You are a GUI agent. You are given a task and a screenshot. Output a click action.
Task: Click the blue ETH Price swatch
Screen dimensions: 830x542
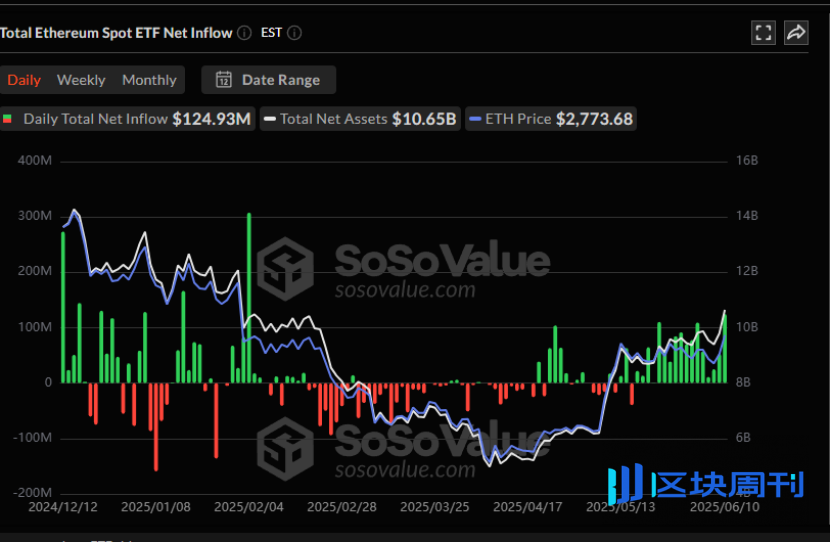pyautogui.click(x=475, y=119)
